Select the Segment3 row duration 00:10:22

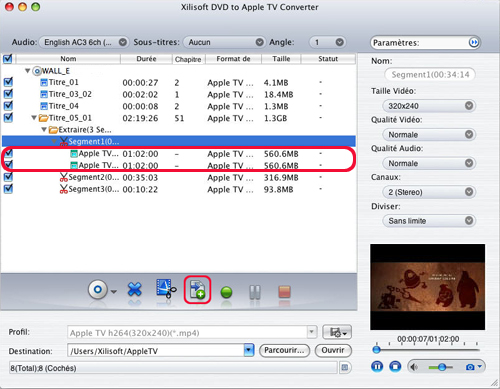pos(140,189)
